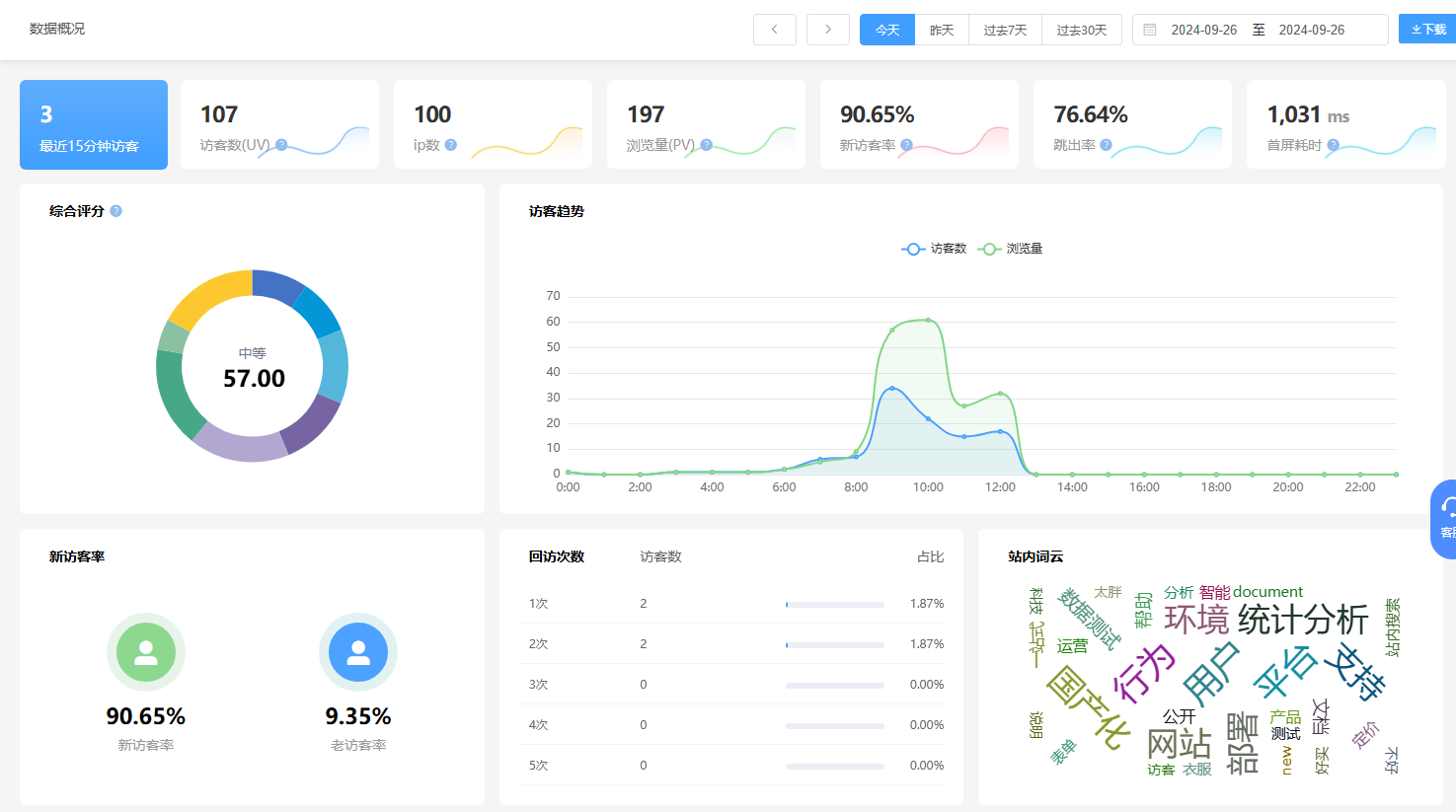
Task: Switch to 昨天 time range tab
Action: 942,30
